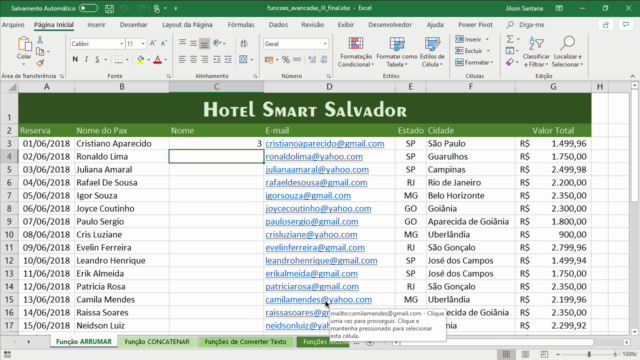Click the AutoSum sigma icon
The width and height of the screenshot is (640, 360).
pyautogui.click(x=510, y=39)
